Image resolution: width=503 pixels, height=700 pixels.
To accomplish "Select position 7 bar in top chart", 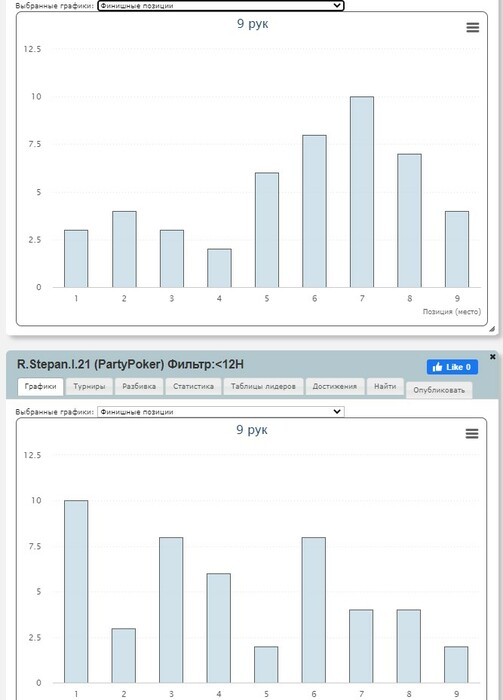I will click(362, 192).
